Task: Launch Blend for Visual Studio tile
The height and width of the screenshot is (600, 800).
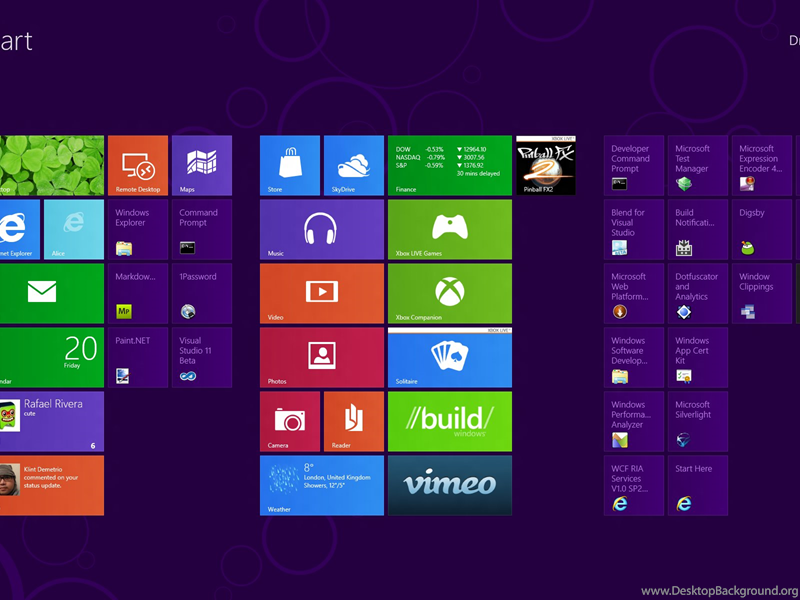Action: [x=634, y=230]
